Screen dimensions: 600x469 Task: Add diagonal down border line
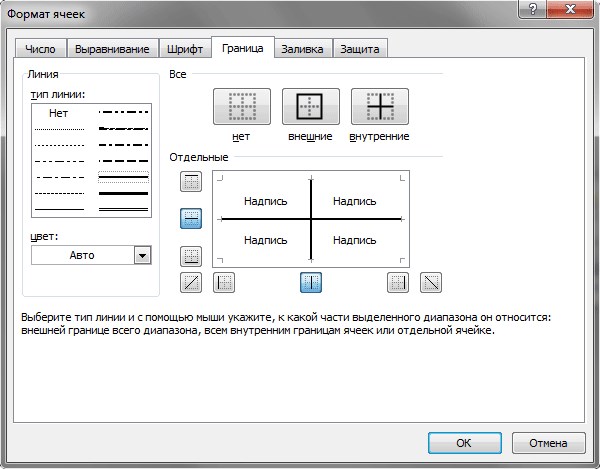(431, 282)
